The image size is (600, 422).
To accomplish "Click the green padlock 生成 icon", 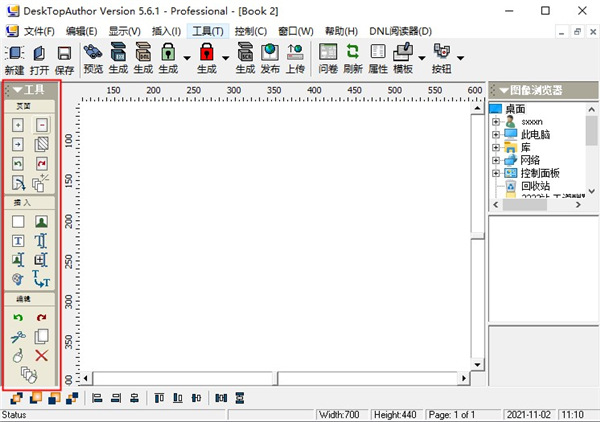I will [168, 52].
